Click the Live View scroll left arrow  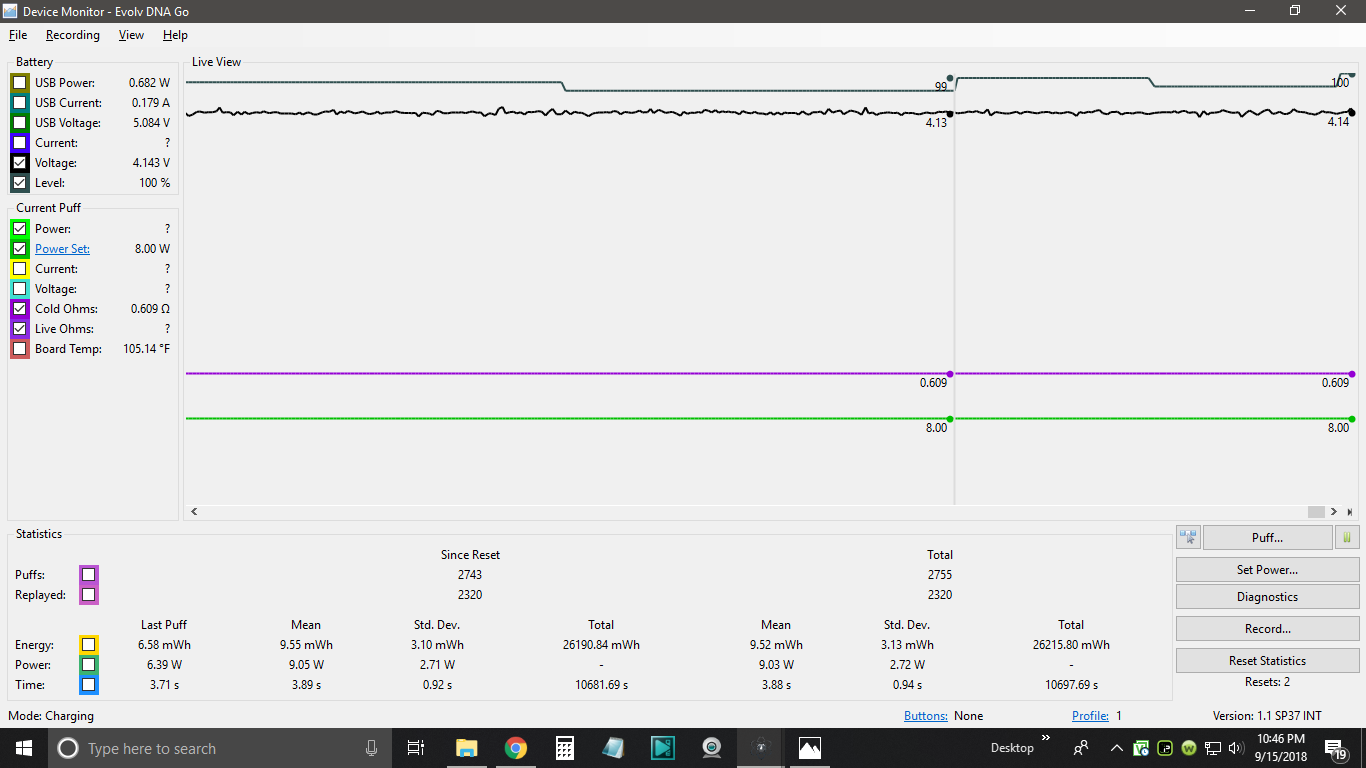(x=194, y=512)
